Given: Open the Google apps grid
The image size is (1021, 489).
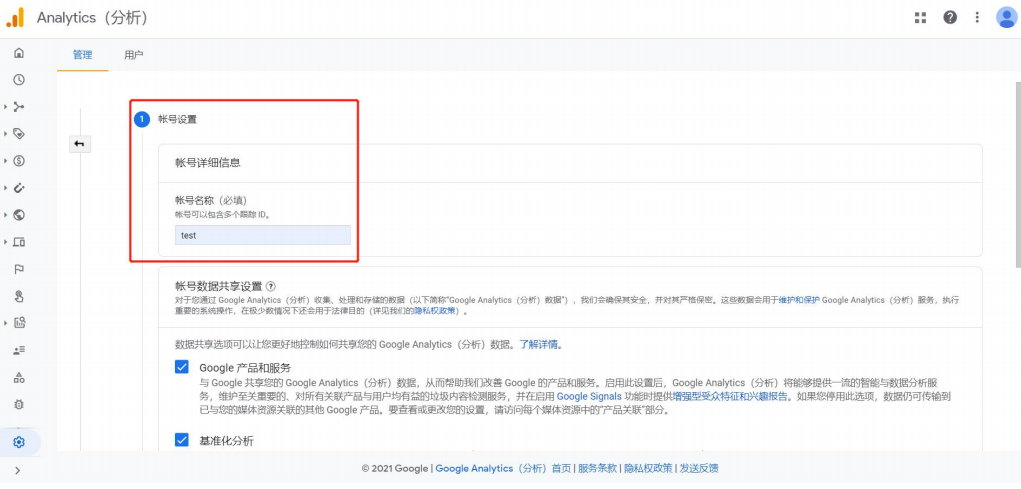Looking at the screenshot, I should click(920, 18).
